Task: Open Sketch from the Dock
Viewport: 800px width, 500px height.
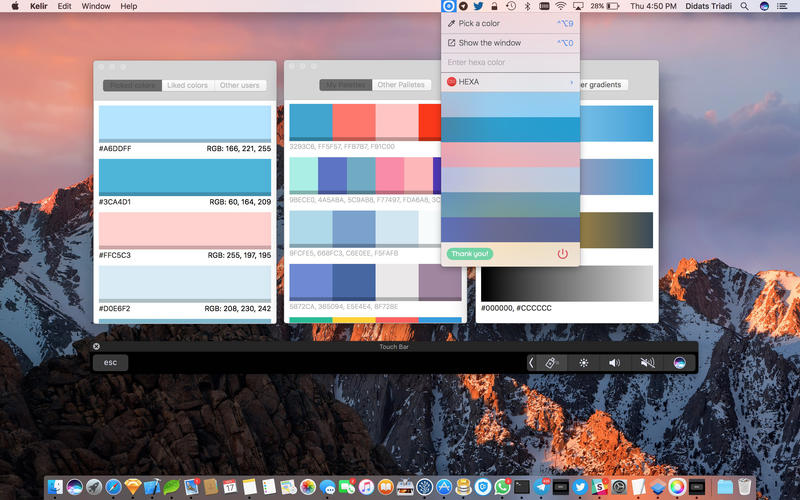Action: (x=133, y=487)
